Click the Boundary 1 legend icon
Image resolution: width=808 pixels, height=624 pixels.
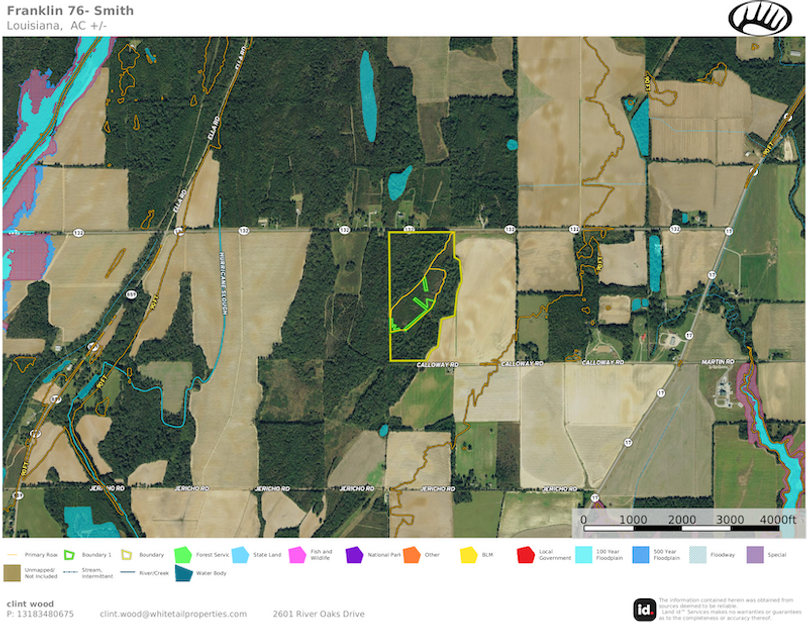[71, 552]
